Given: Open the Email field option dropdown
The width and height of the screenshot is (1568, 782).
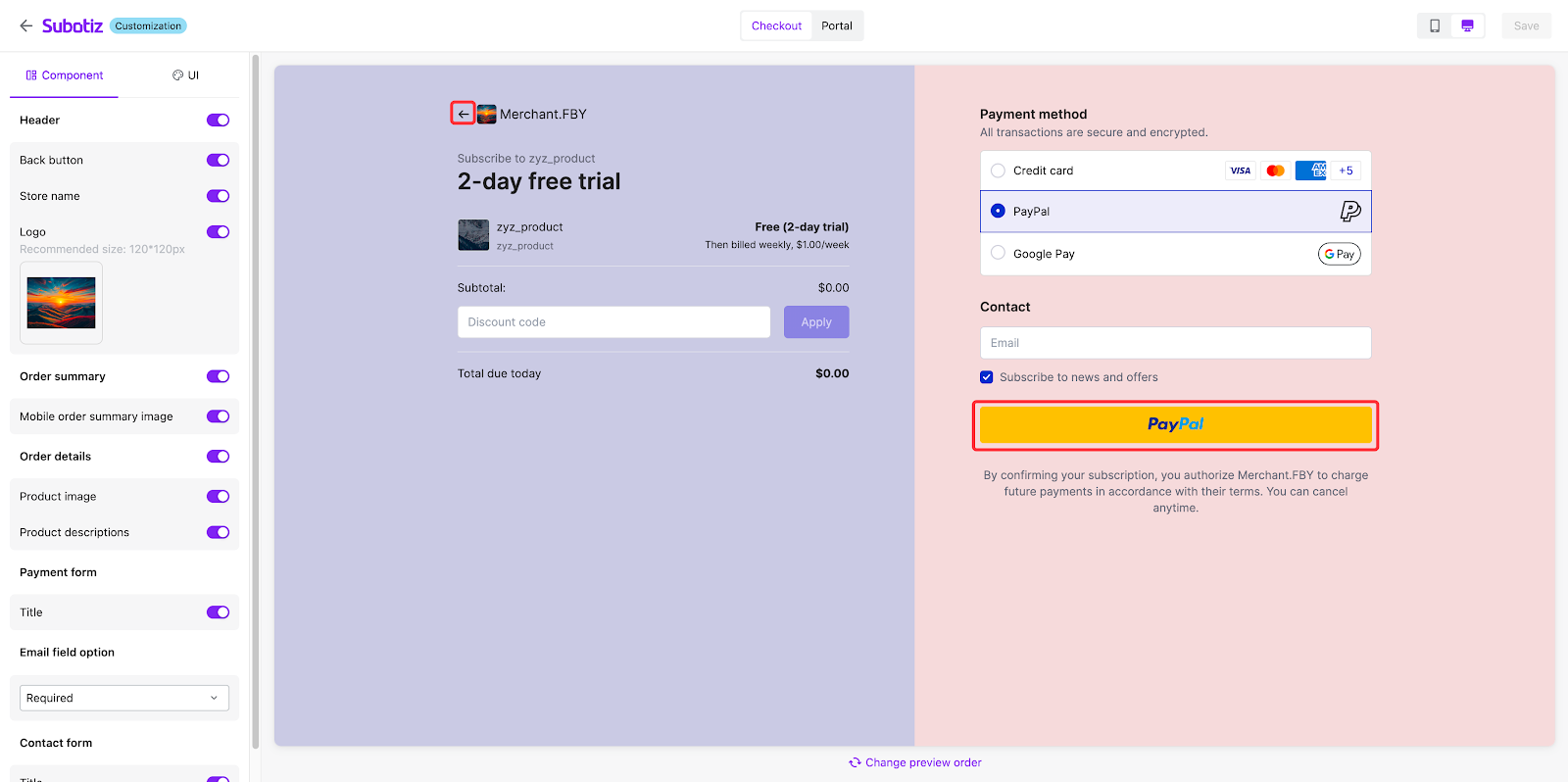Looking at the screenshot, I should (124, 698).
